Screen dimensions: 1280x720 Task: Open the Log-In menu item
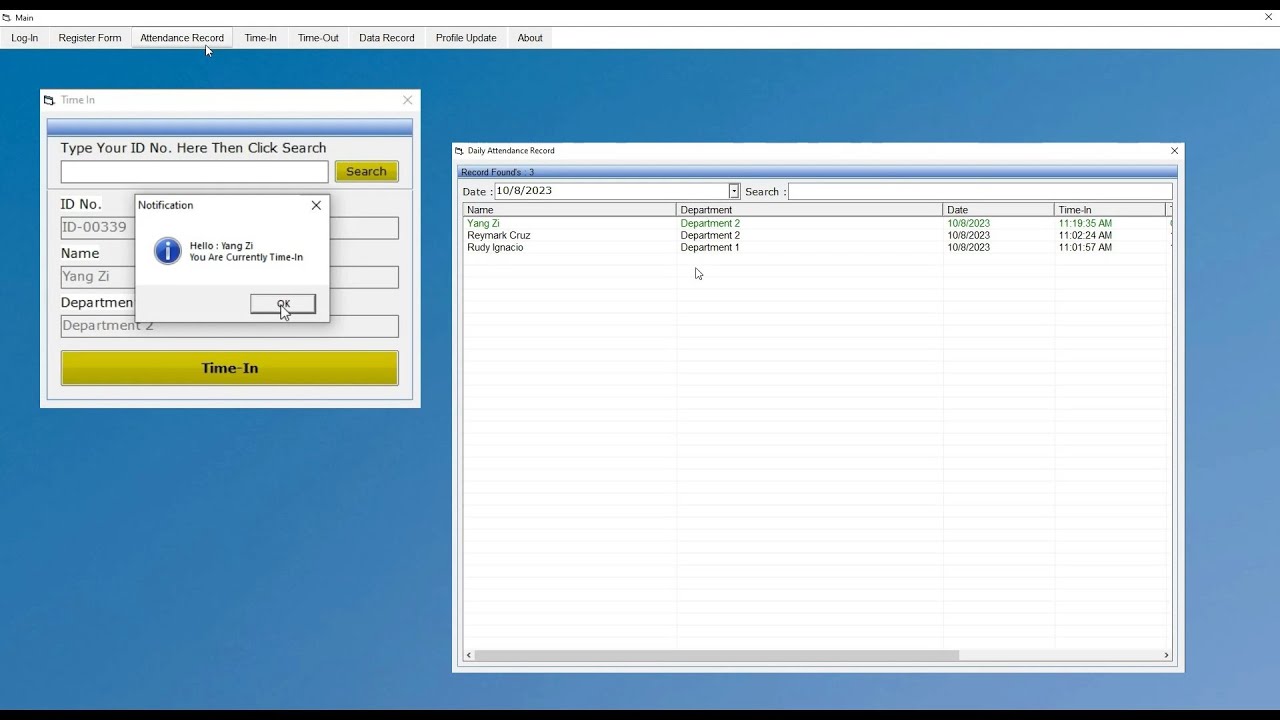[25, 38]
